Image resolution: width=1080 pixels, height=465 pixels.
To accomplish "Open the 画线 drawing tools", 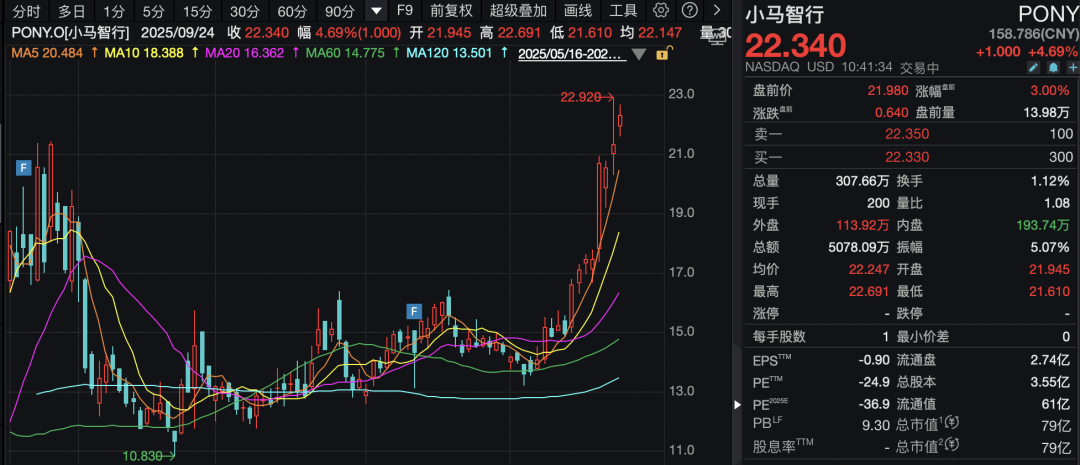I will click(578, 10).
